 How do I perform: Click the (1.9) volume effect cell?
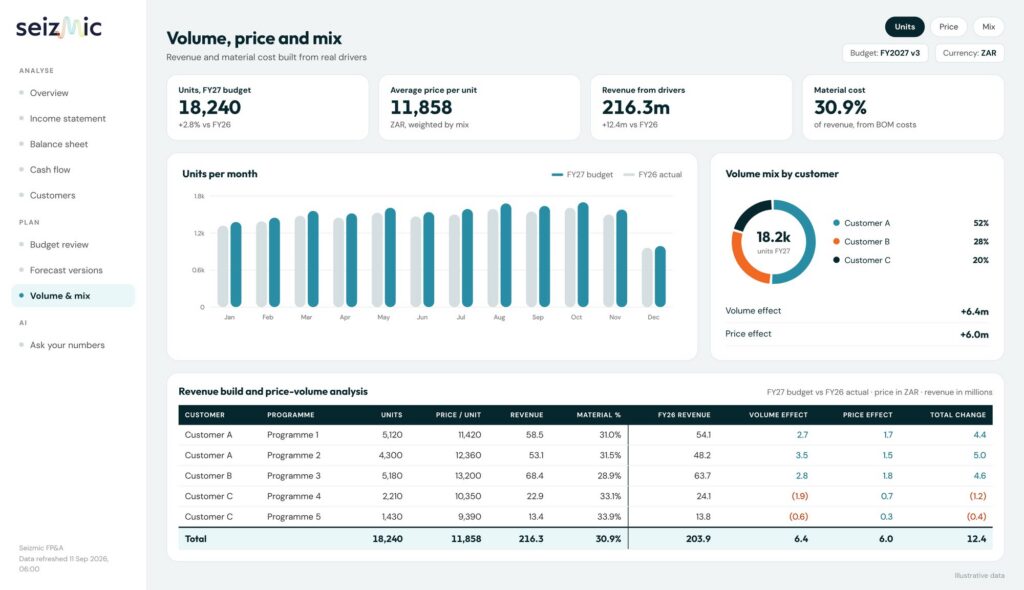click(x=799, y=496)
